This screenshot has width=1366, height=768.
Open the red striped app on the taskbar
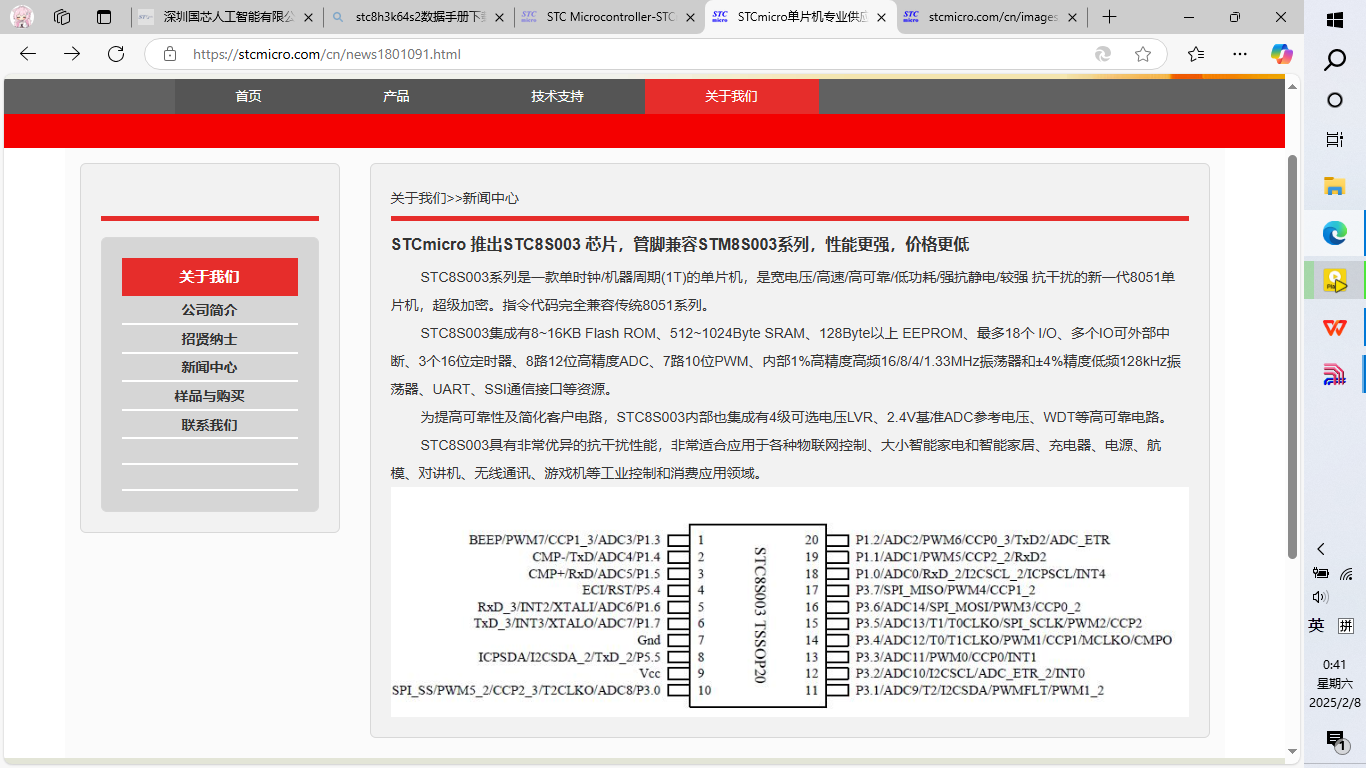click(x=1335, y=374)
